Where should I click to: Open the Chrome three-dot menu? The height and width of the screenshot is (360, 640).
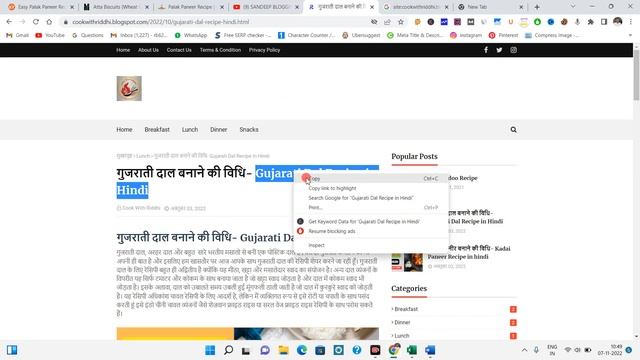coord(631,22)
